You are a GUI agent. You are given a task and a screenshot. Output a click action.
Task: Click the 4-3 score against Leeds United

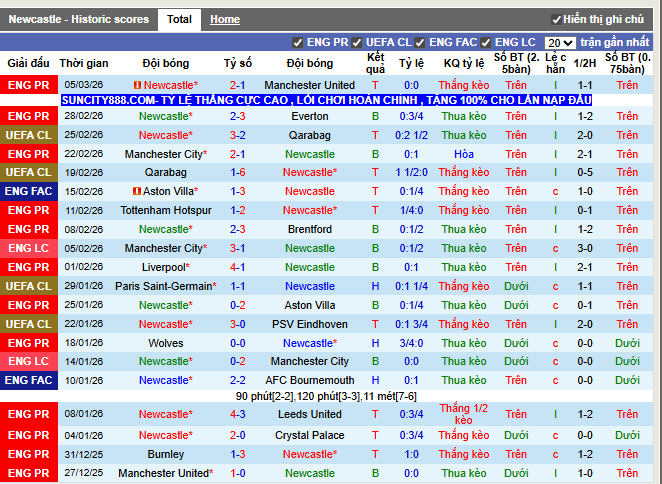238,414
